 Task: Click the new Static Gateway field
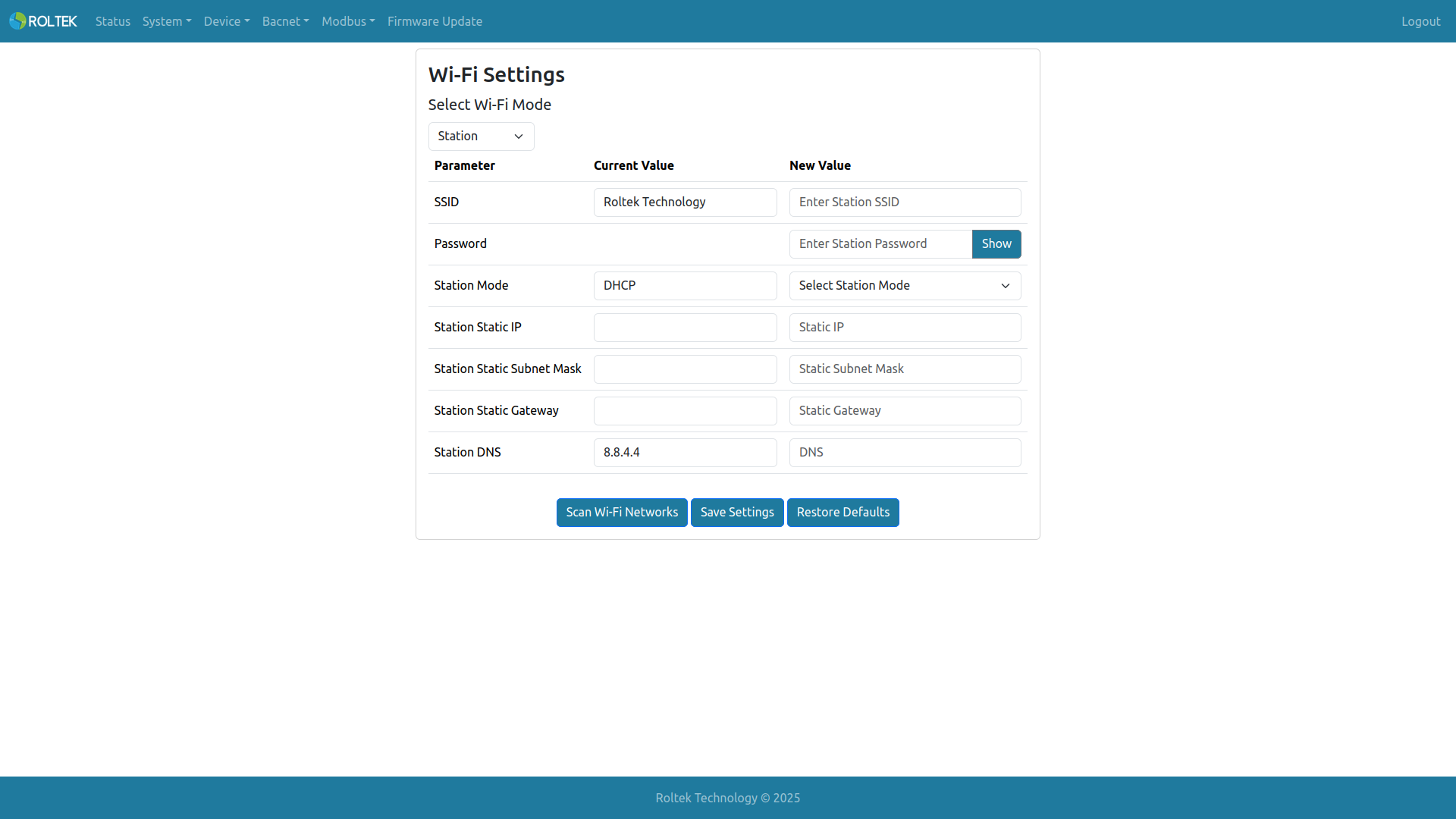coord(905,411)
